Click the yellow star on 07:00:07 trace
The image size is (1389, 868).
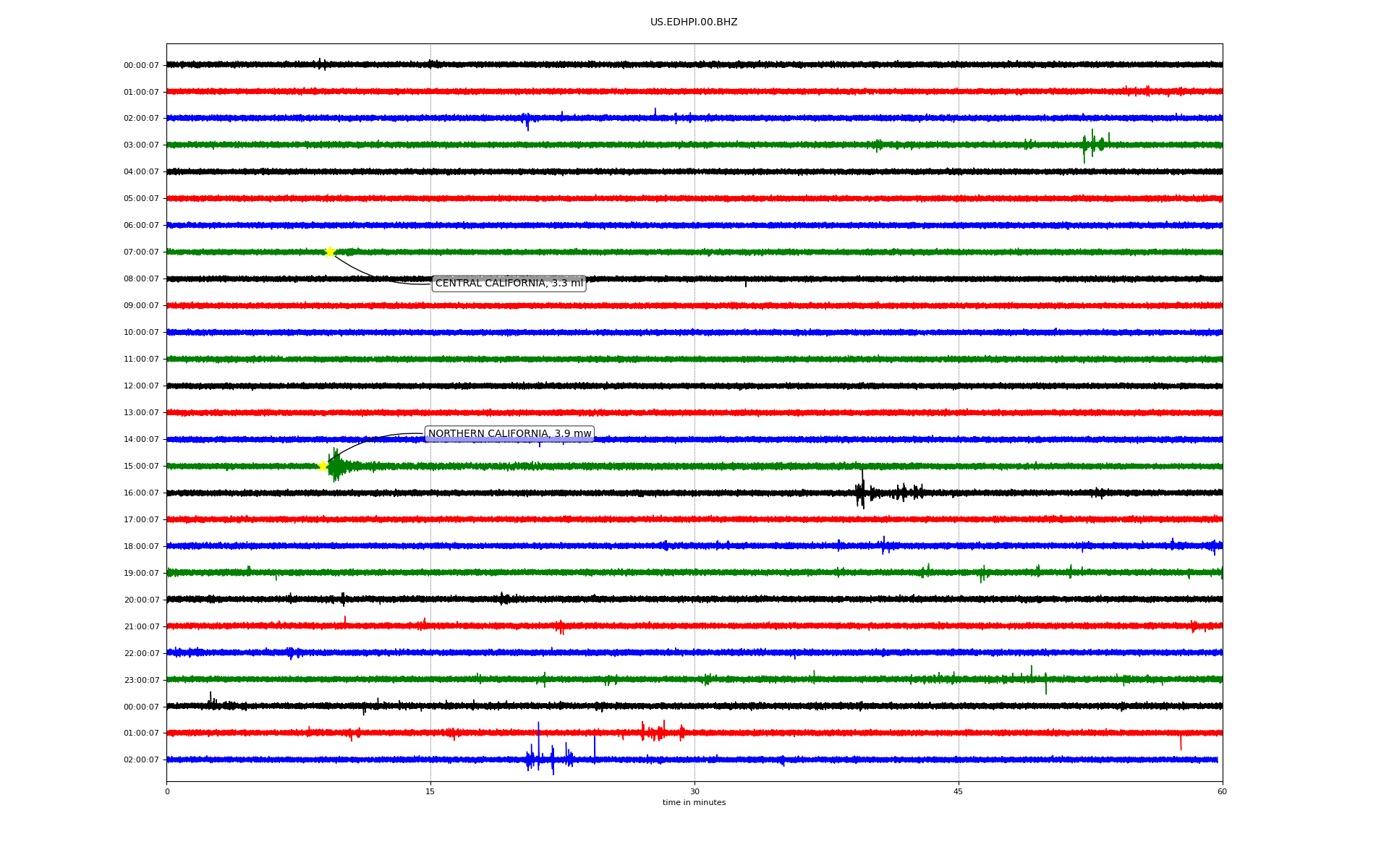click(x=330, y=252)
